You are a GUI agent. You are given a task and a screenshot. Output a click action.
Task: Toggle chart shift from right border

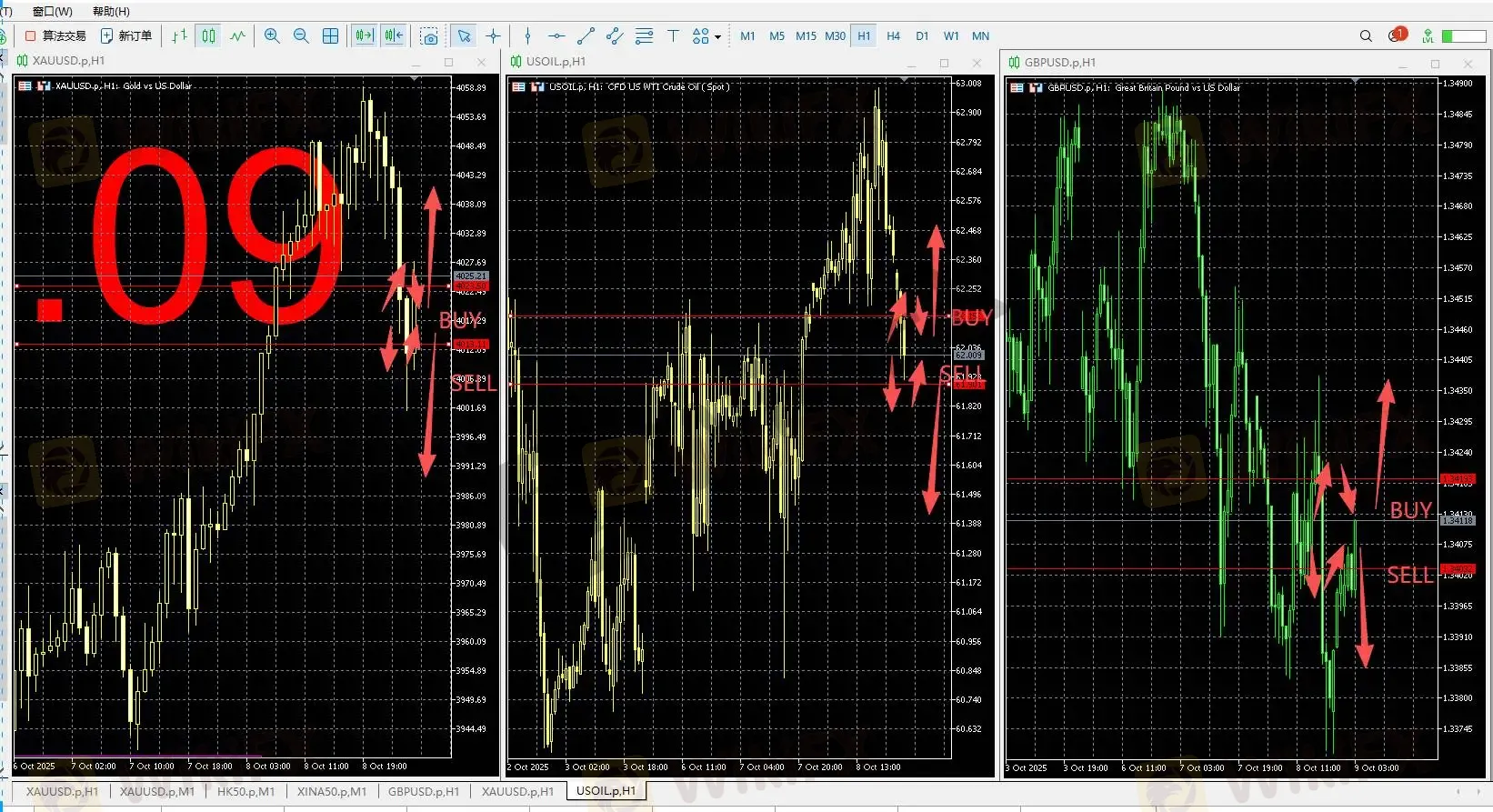[x=393, y=36]
